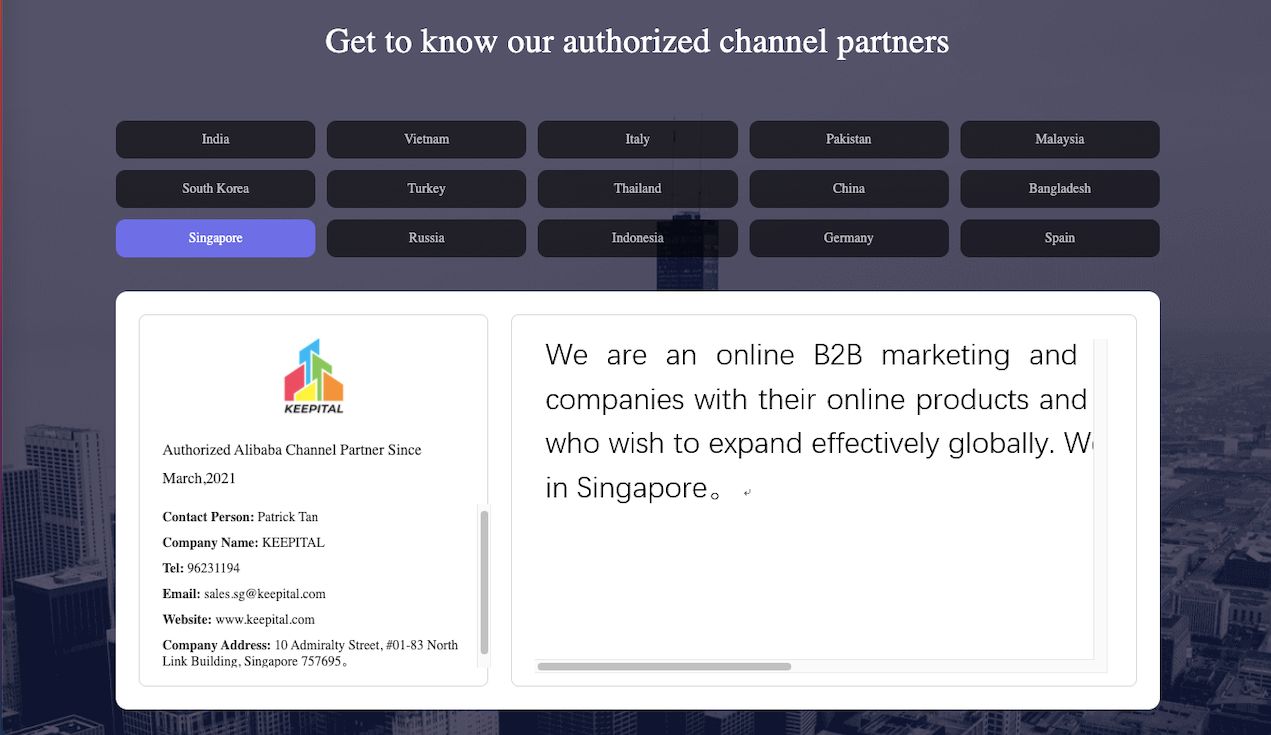Show Spain channel partners

click(1059, 238)
